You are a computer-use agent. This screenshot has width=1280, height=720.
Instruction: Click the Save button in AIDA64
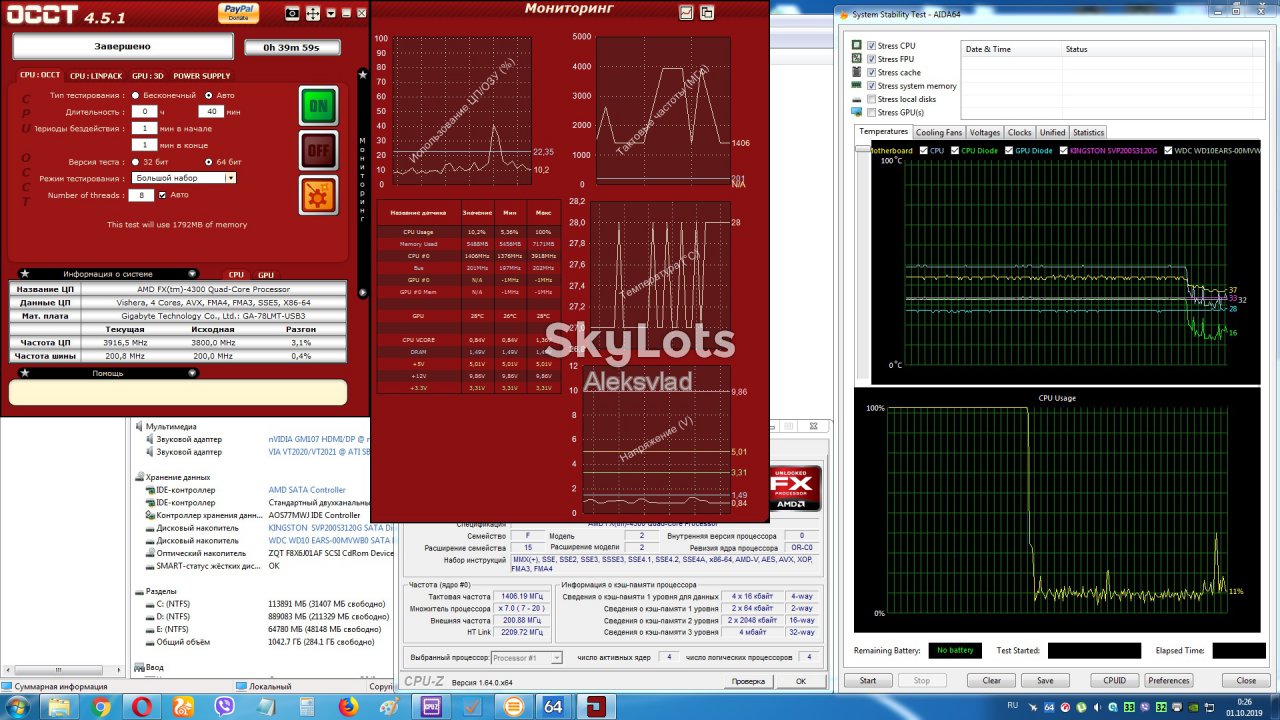1044,680
